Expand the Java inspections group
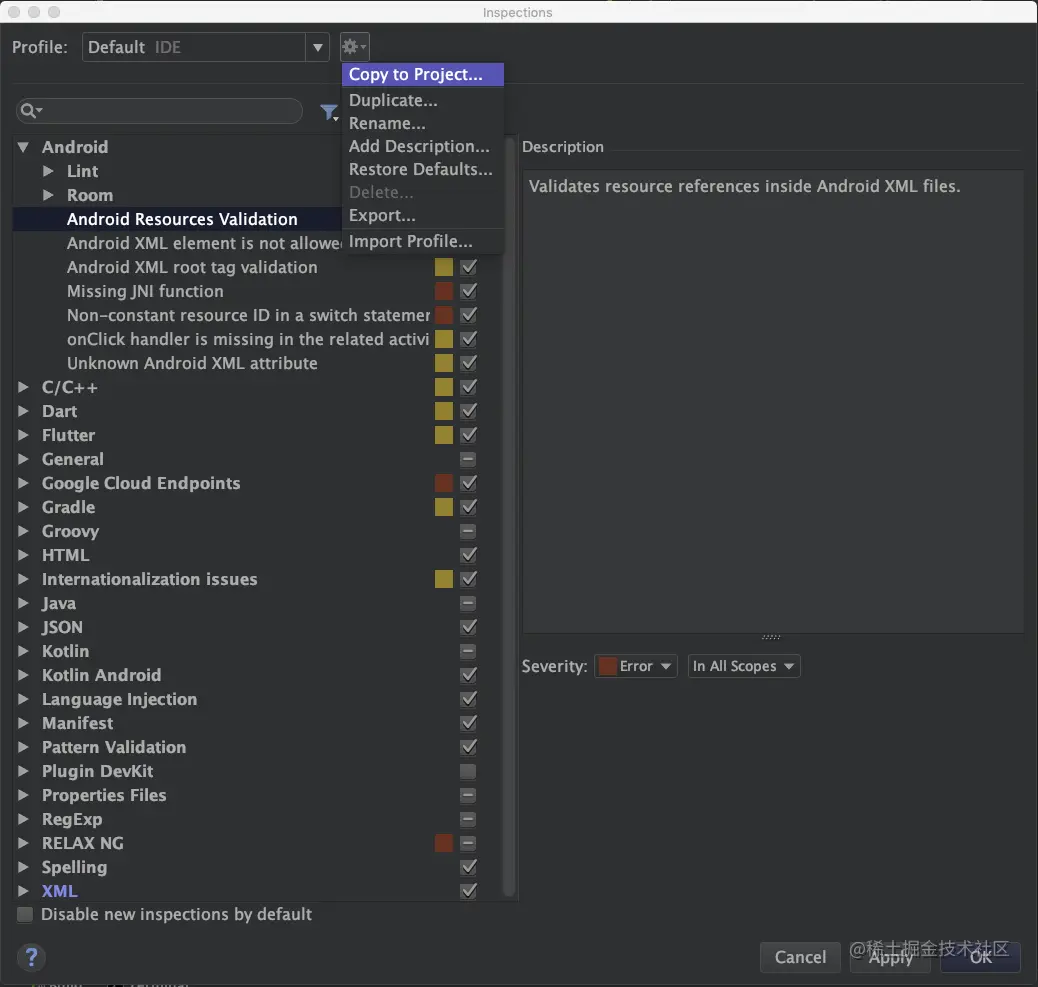 pos(23,603)
